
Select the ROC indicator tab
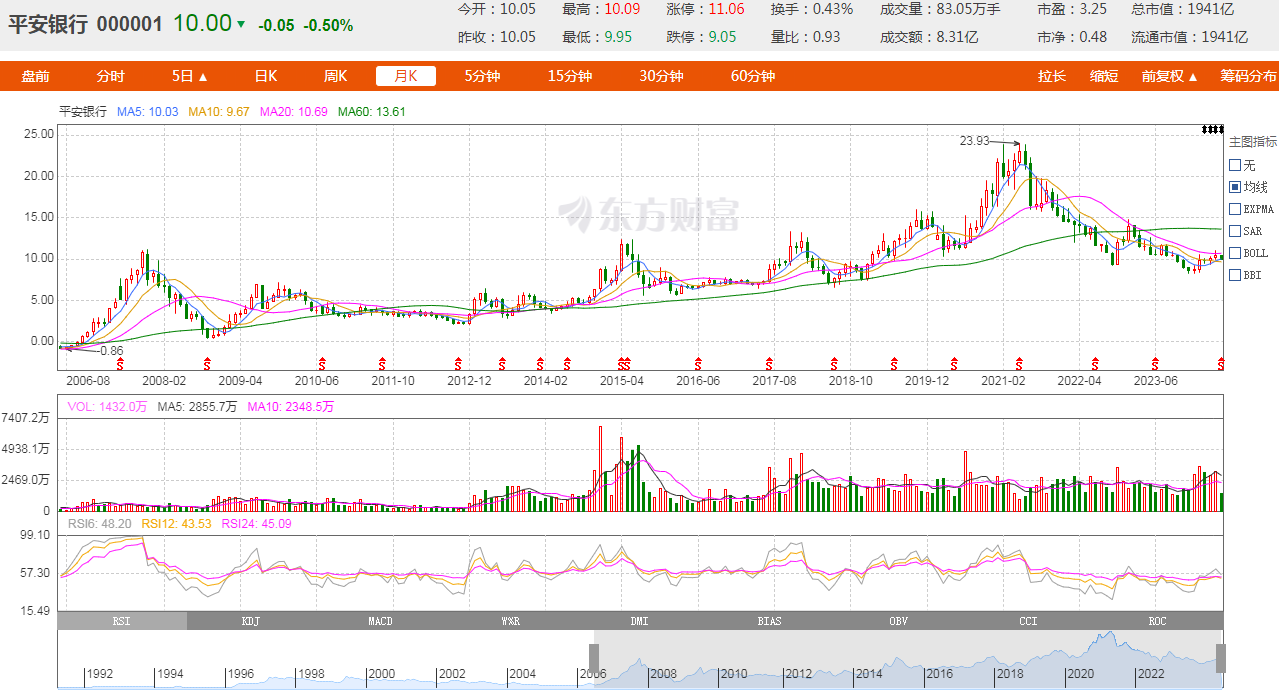point(1158,621)
